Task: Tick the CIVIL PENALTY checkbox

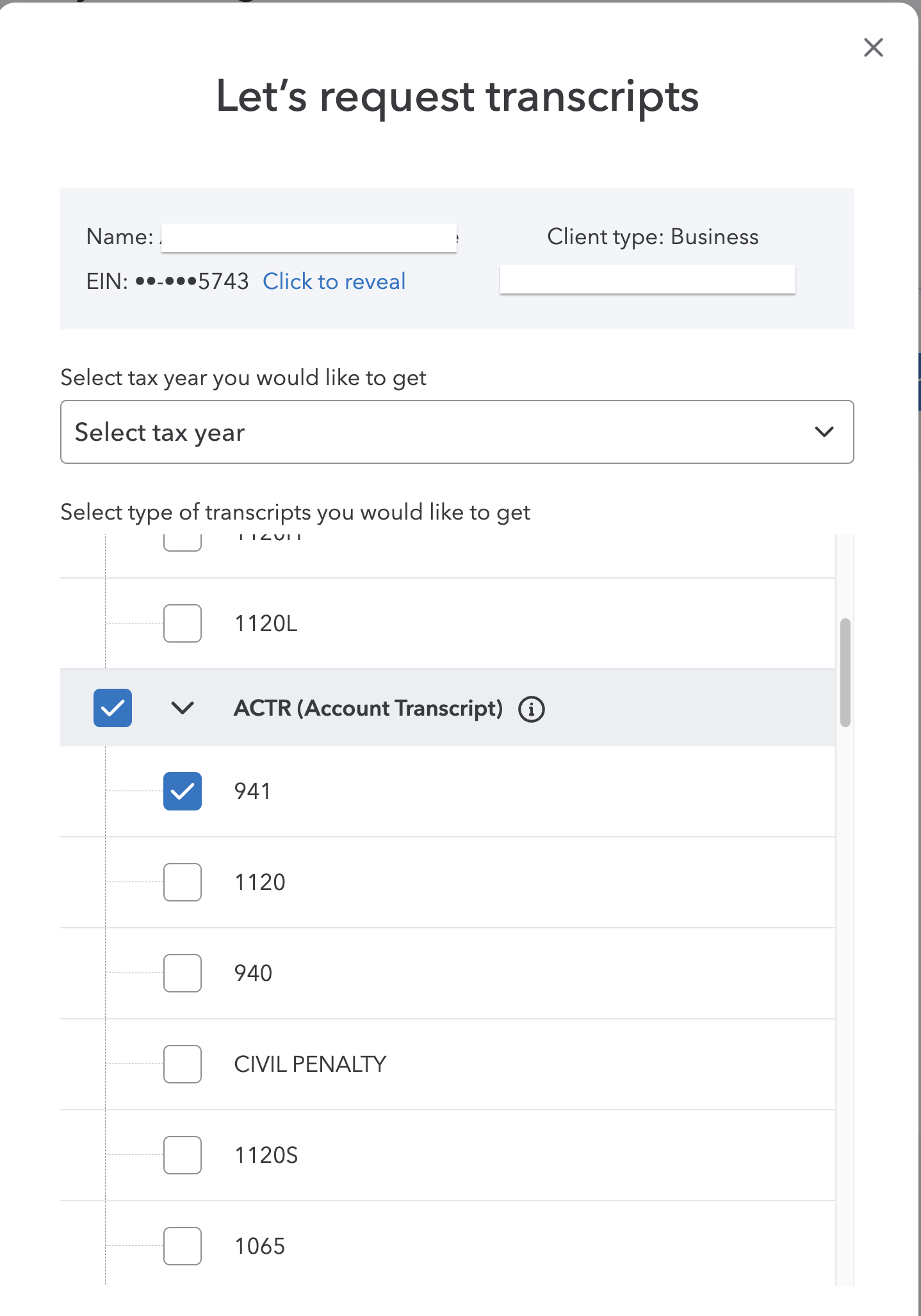Action: tap(183, 1064)
